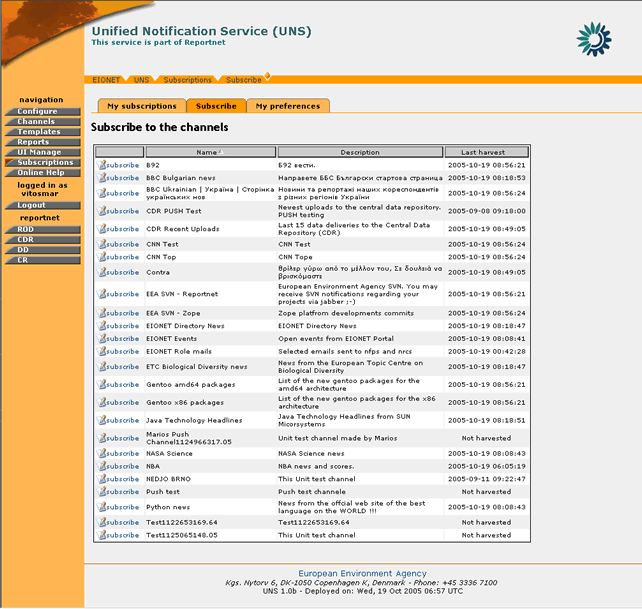Viewport: 642px width, 609px height.
Task: Click subscribe icon for NBA channel
Action: click(102, 466)
